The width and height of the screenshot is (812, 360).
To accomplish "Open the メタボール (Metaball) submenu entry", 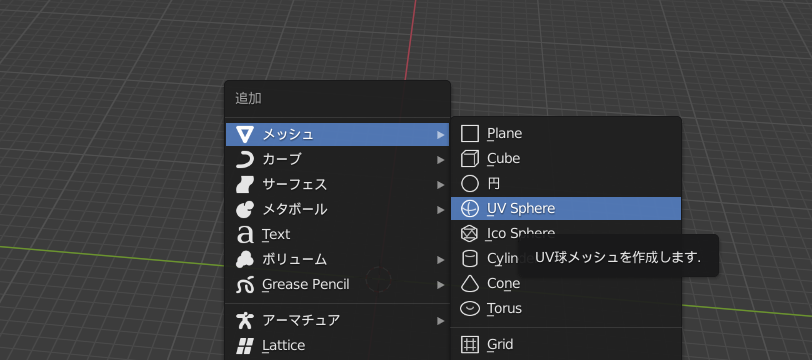I will [x=338, y=209].
